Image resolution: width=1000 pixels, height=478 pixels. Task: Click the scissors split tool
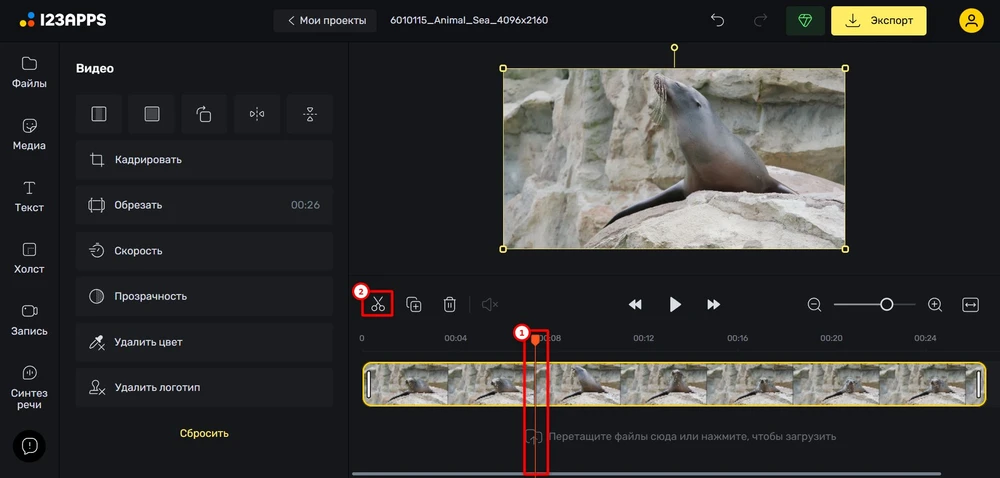pyautogui.click(x=378, y=304)
